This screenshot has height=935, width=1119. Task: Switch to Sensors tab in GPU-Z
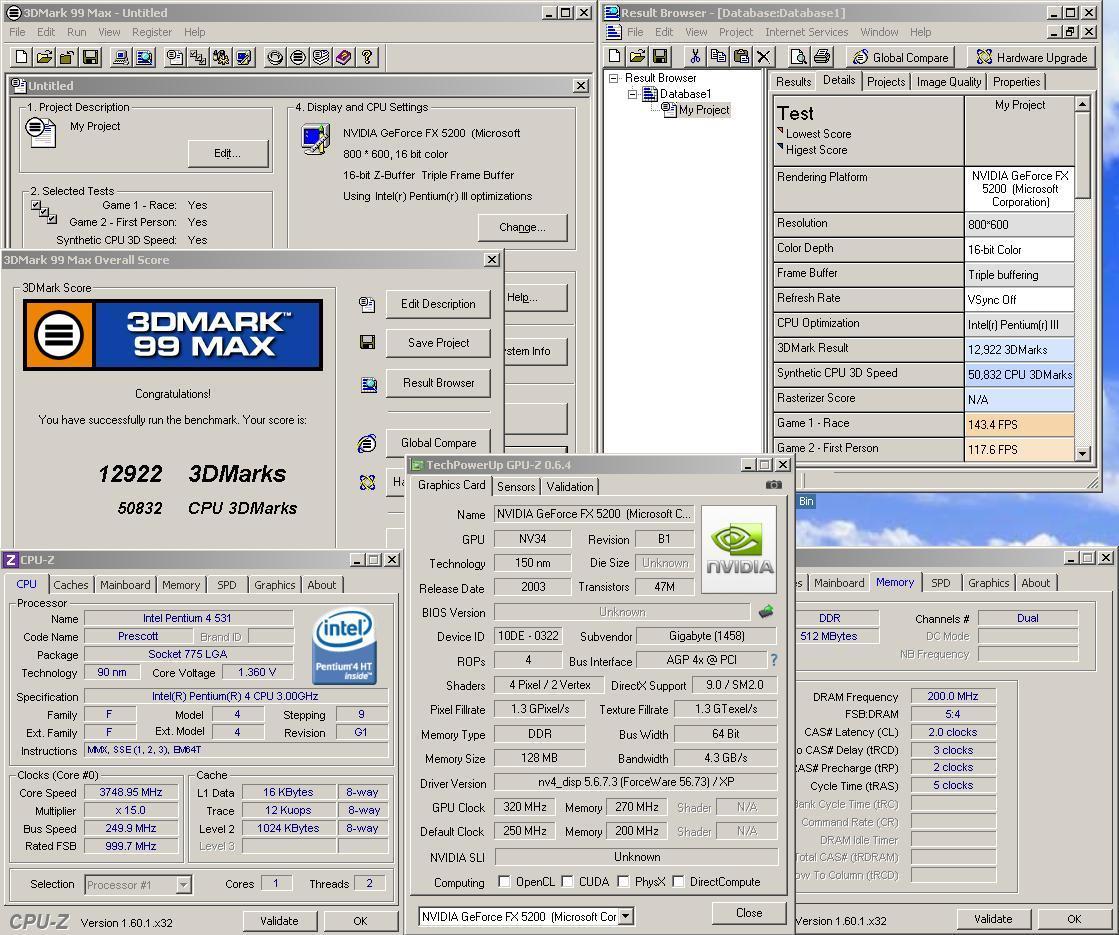coord(516,487)
